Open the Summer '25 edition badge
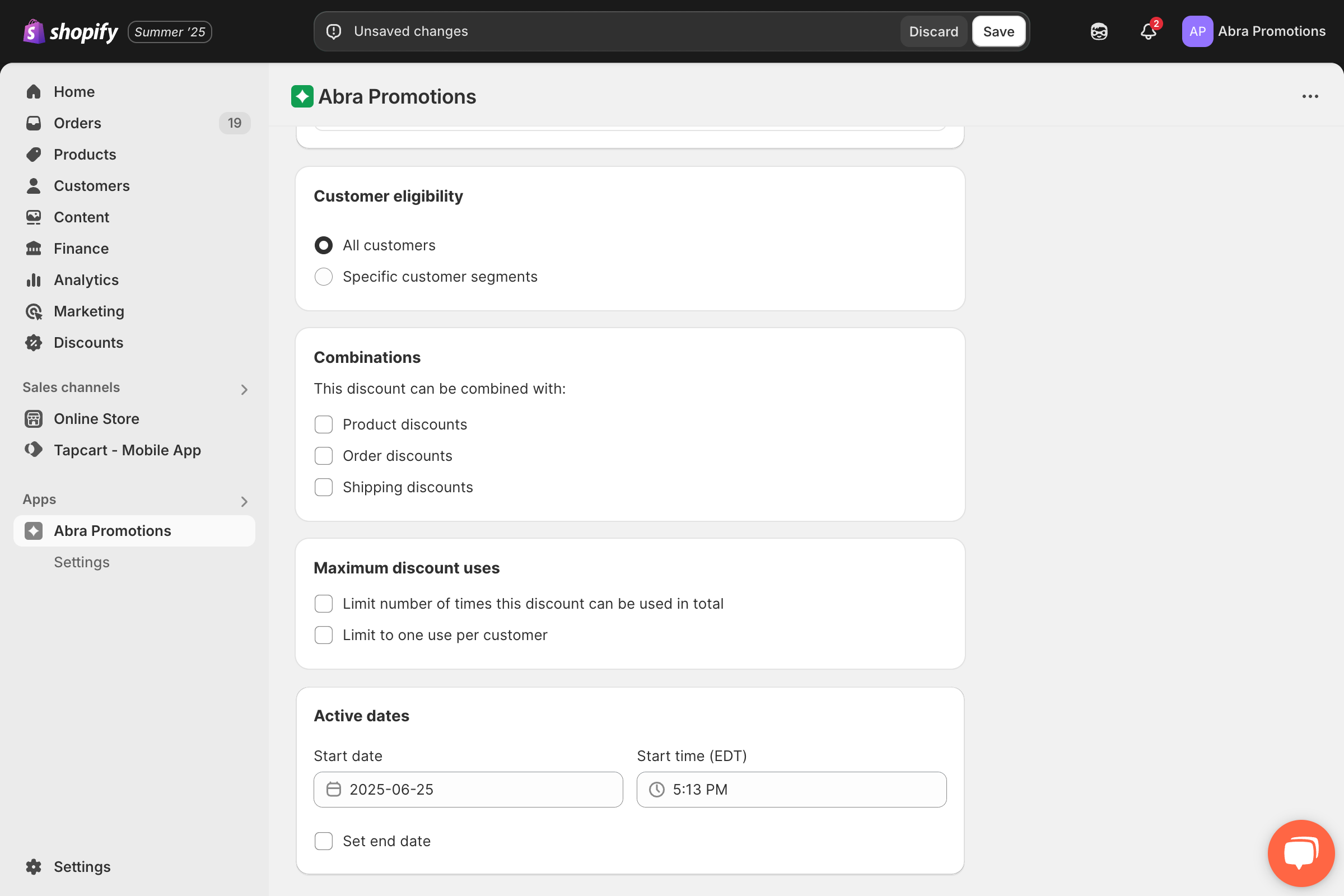The height and width of the screenshot is (896, 1344). (x=170, y=32)
